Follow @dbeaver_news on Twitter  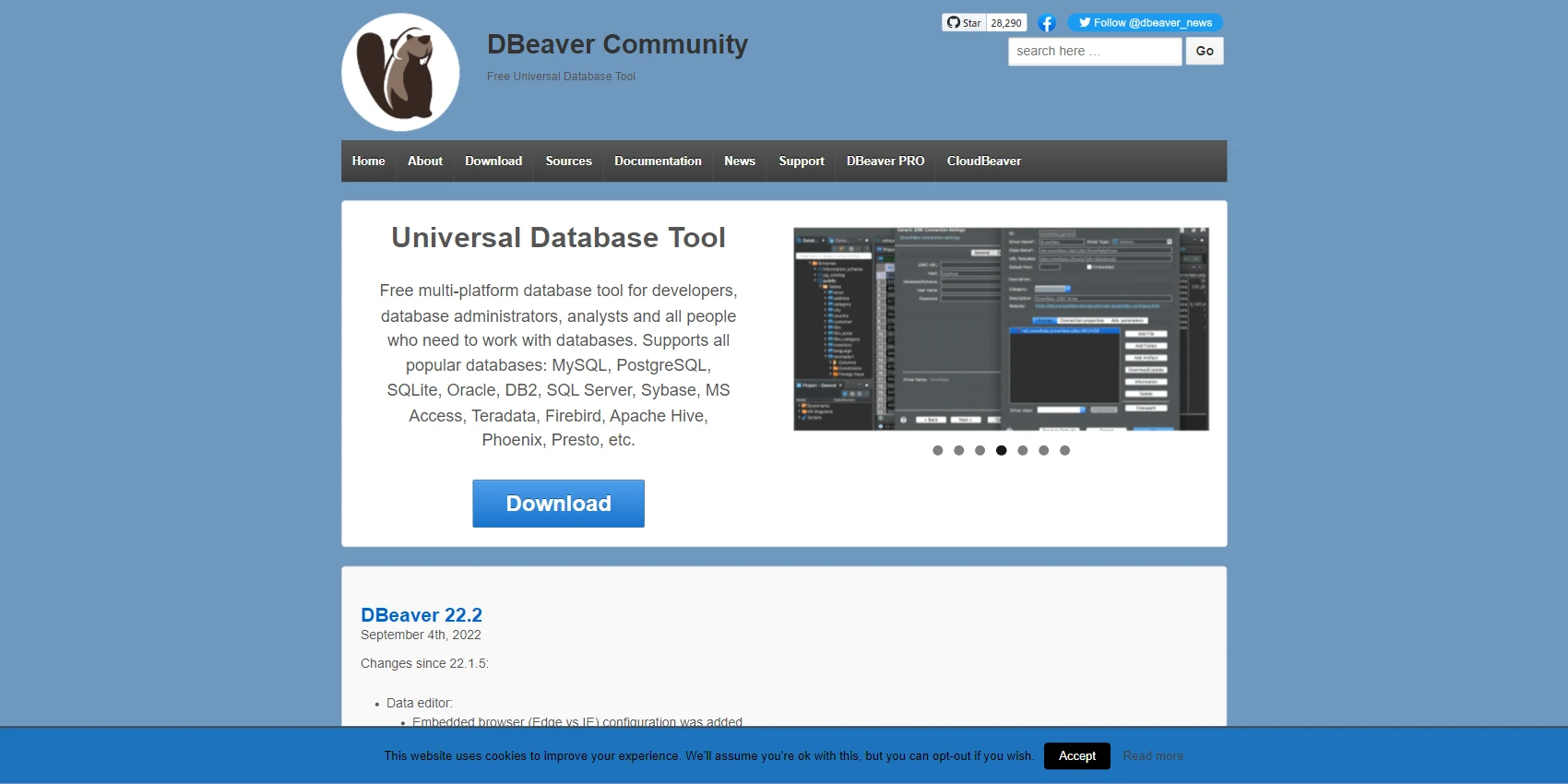(x=1145, y=23)
